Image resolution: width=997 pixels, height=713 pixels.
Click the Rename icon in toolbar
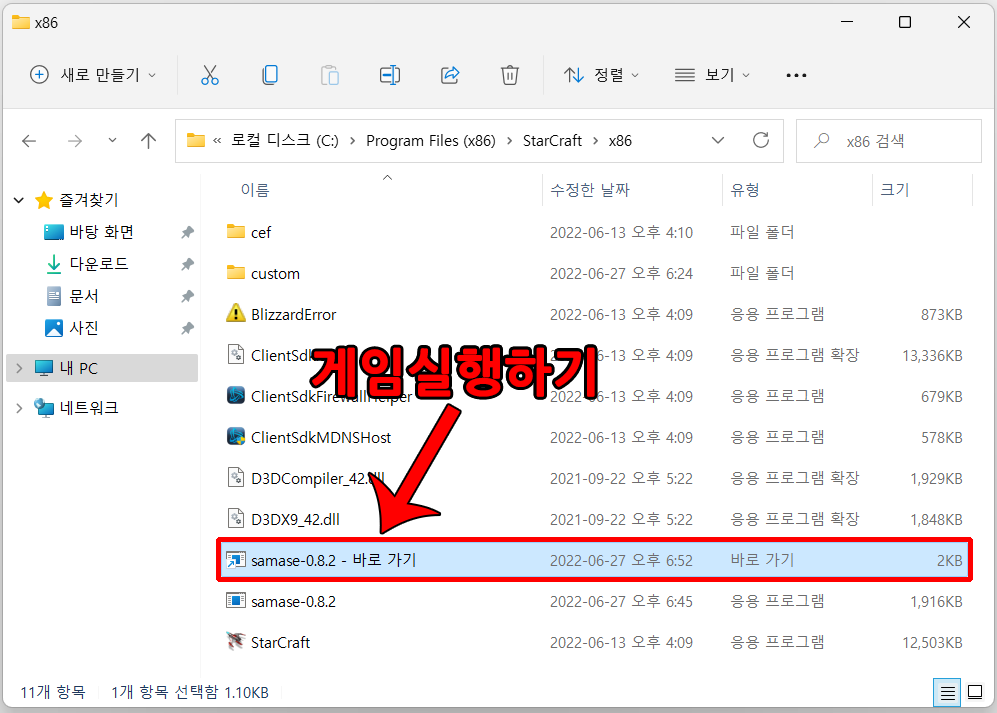coord(390,75)
